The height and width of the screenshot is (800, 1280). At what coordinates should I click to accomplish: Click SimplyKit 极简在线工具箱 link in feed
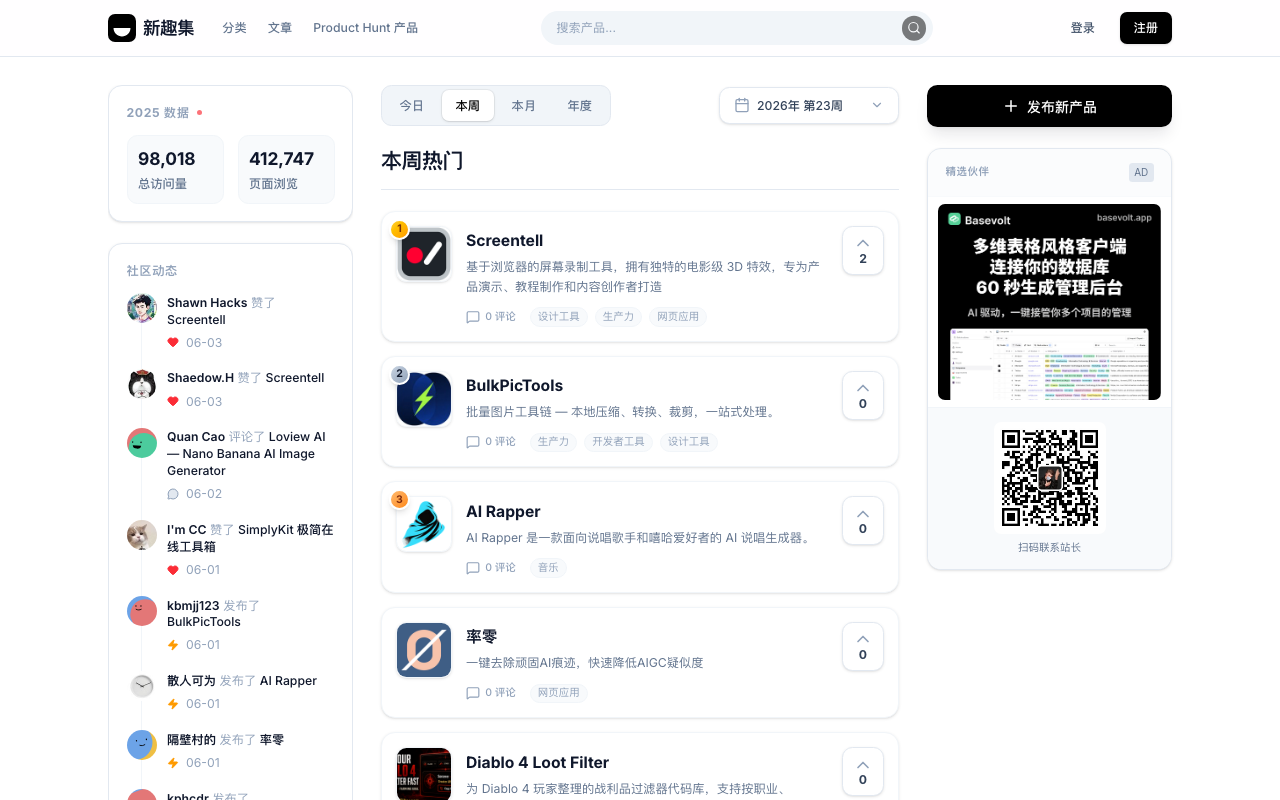250,538
